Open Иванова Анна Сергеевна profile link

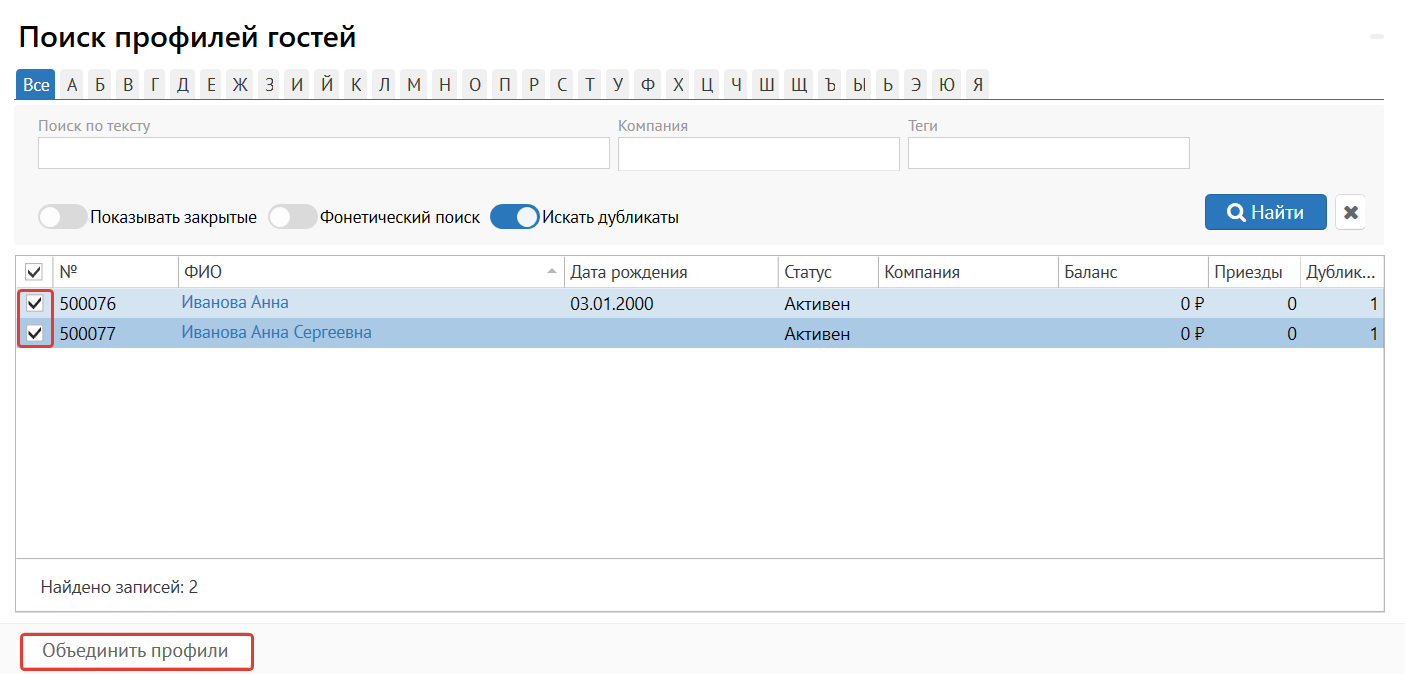point(276,333)
